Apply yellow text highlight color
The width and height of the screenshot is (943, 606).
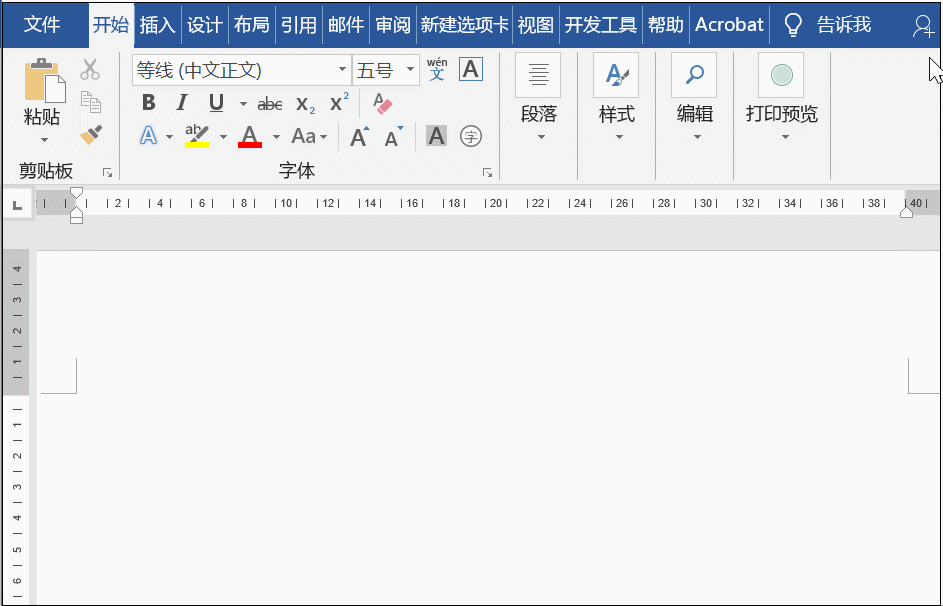(x=195, y=134)
